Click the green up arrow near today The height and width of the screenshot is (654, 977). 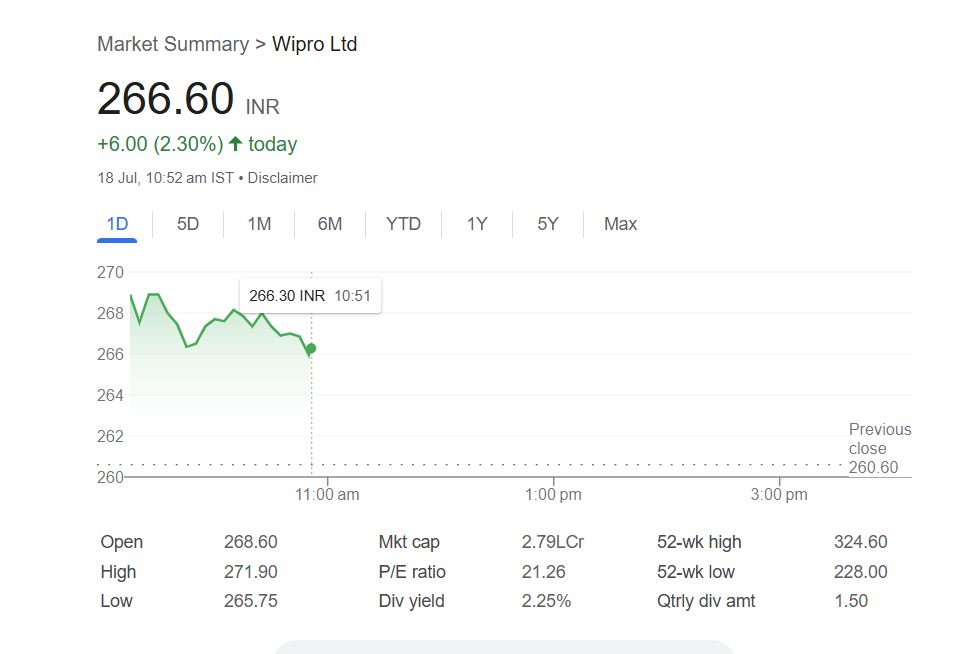pyautogui.click(x=236, y=144)
